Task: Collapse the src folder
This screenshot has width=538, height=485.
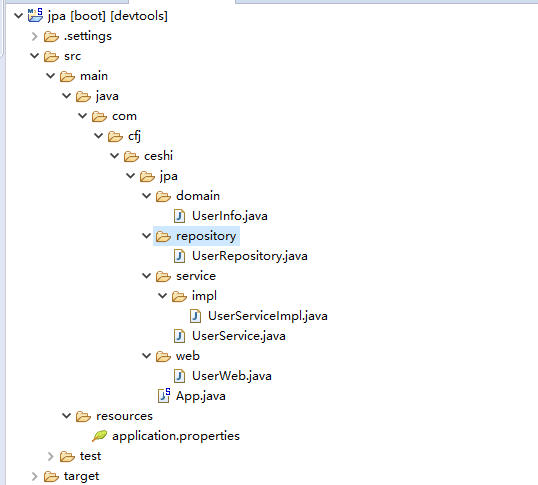Action: tap(34, 56)
